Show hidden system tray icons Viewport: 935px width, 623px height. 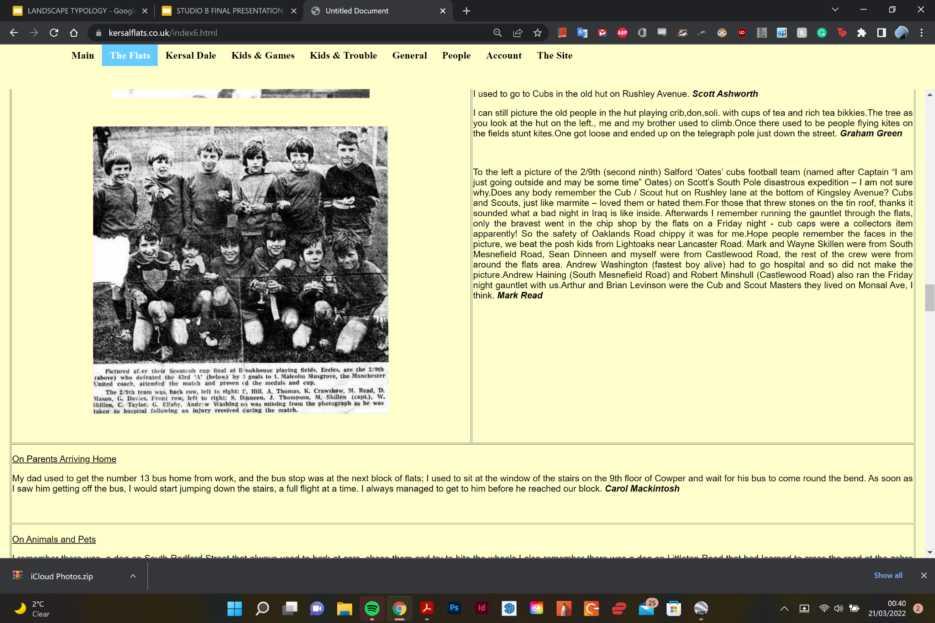coord(785,609)
